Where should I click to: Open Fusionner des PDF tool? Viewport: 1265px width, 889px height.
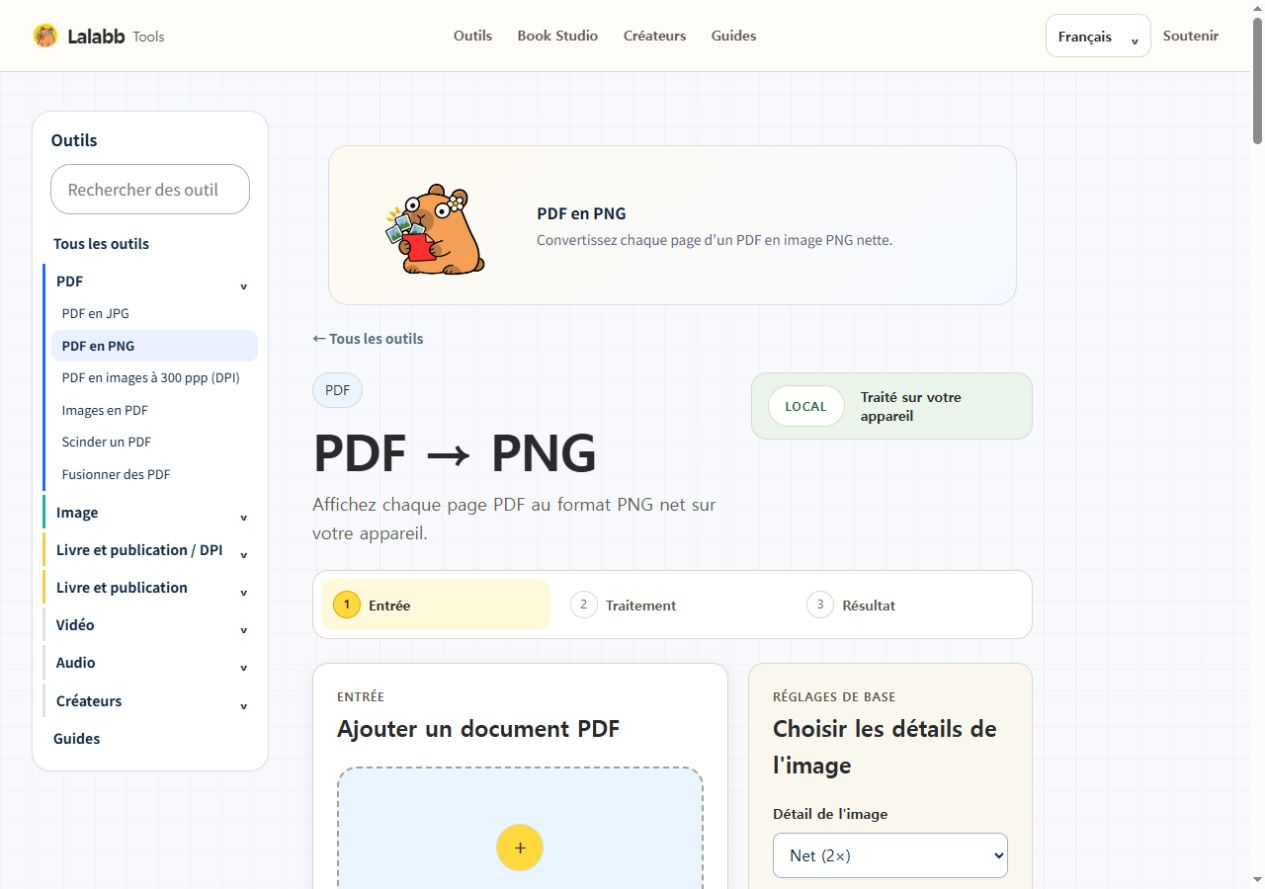(x=154, y=474)
